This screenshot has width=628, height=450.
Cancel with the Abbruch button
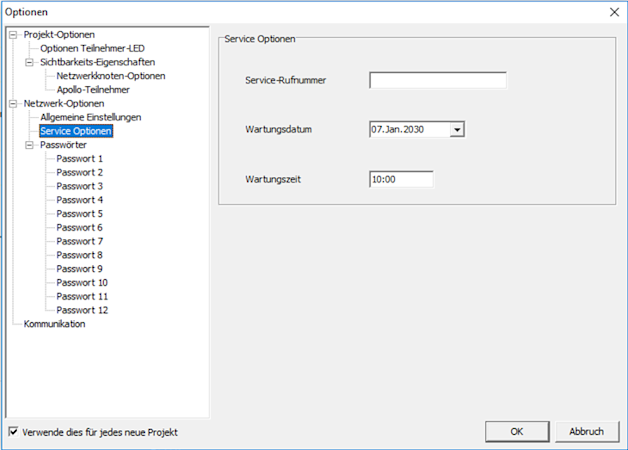click(x=587, y=432)
